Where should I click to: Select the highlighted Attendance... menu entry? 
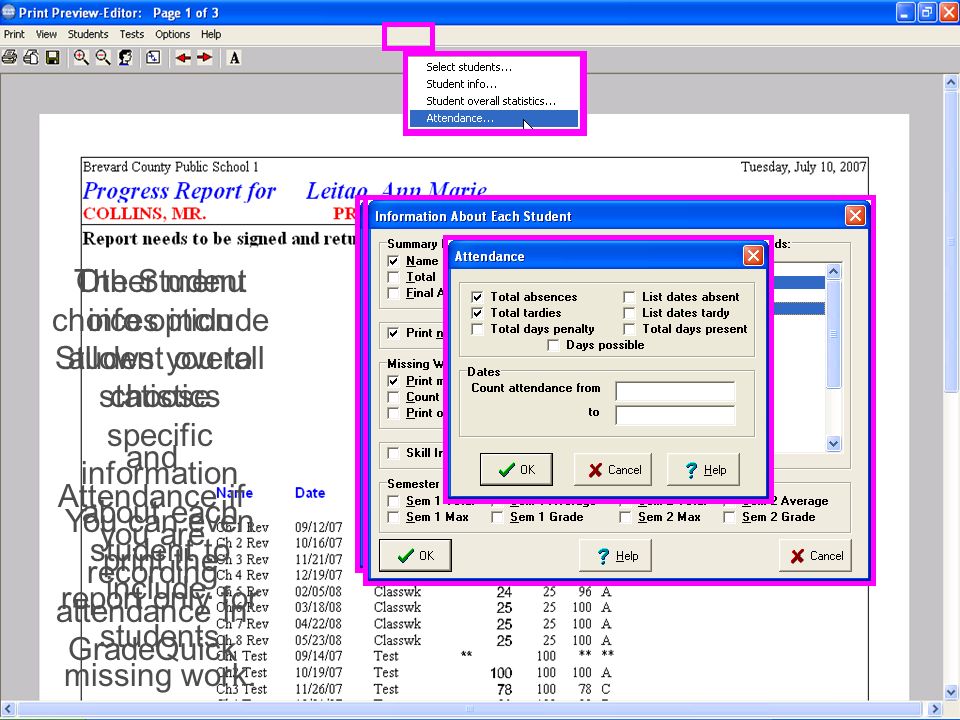tap(493, 118)
